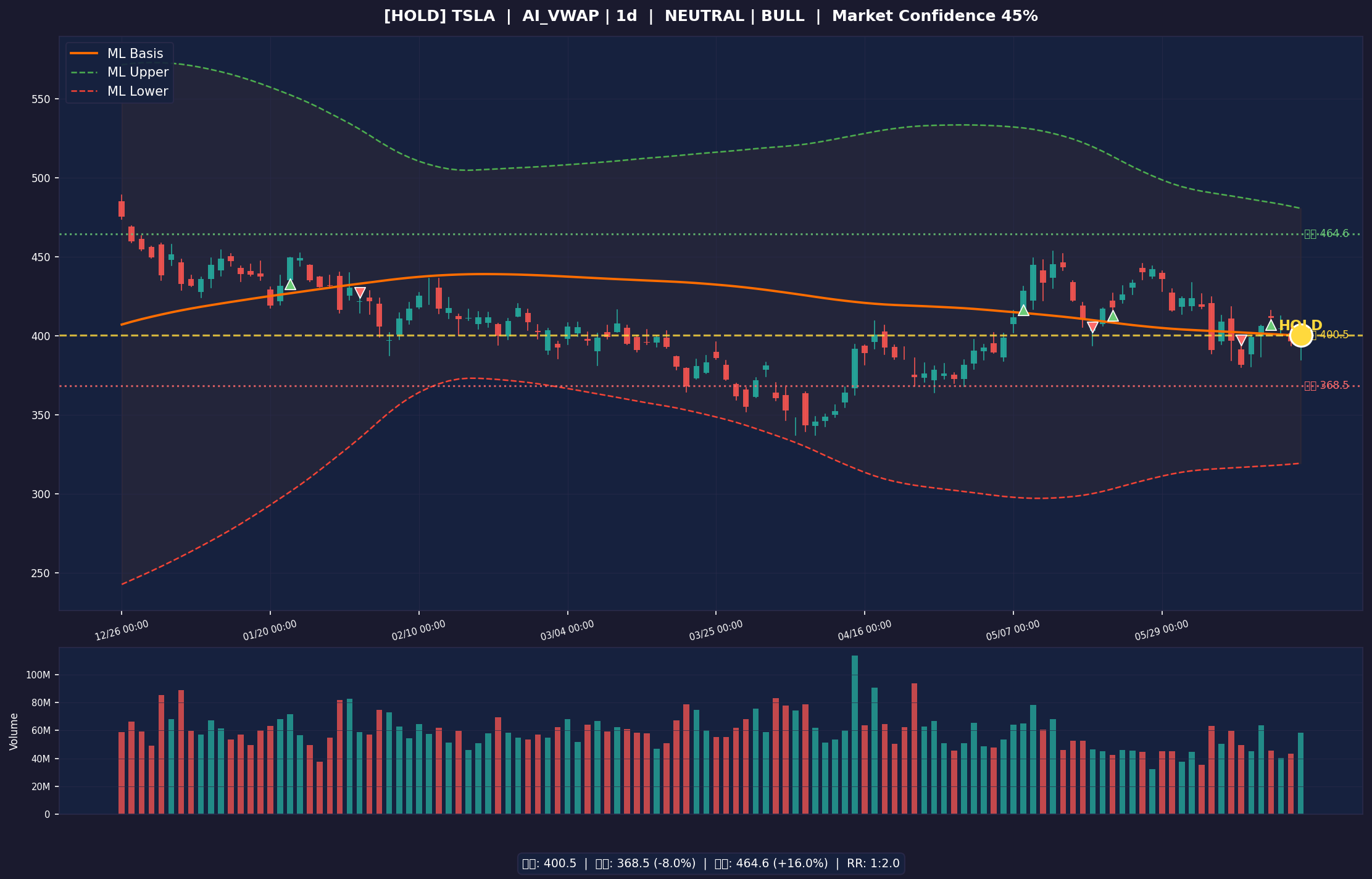Click the orange ML Basis legend line sample
This screenshot has height=879, width=1372.
tap(84, 54)
